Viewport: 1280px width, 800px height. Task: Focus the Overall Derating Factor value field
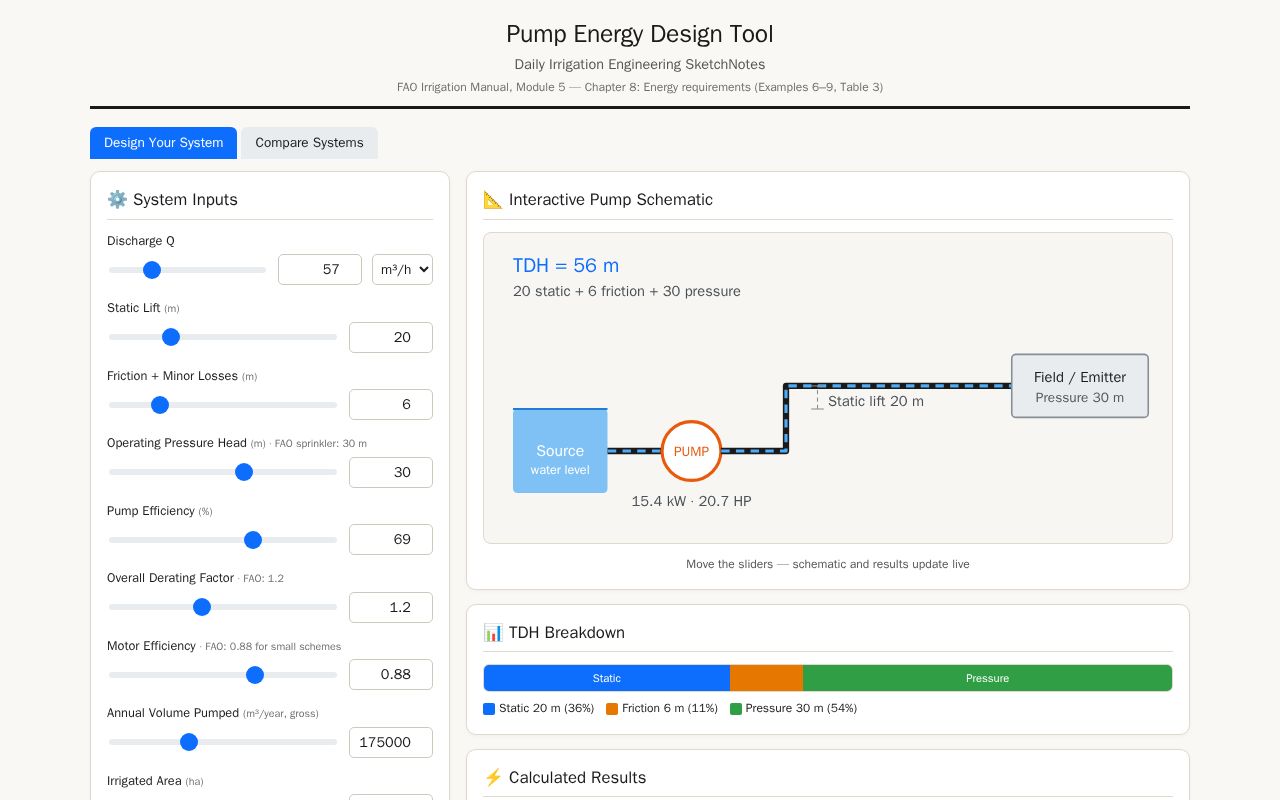click(x=391, y=607)
